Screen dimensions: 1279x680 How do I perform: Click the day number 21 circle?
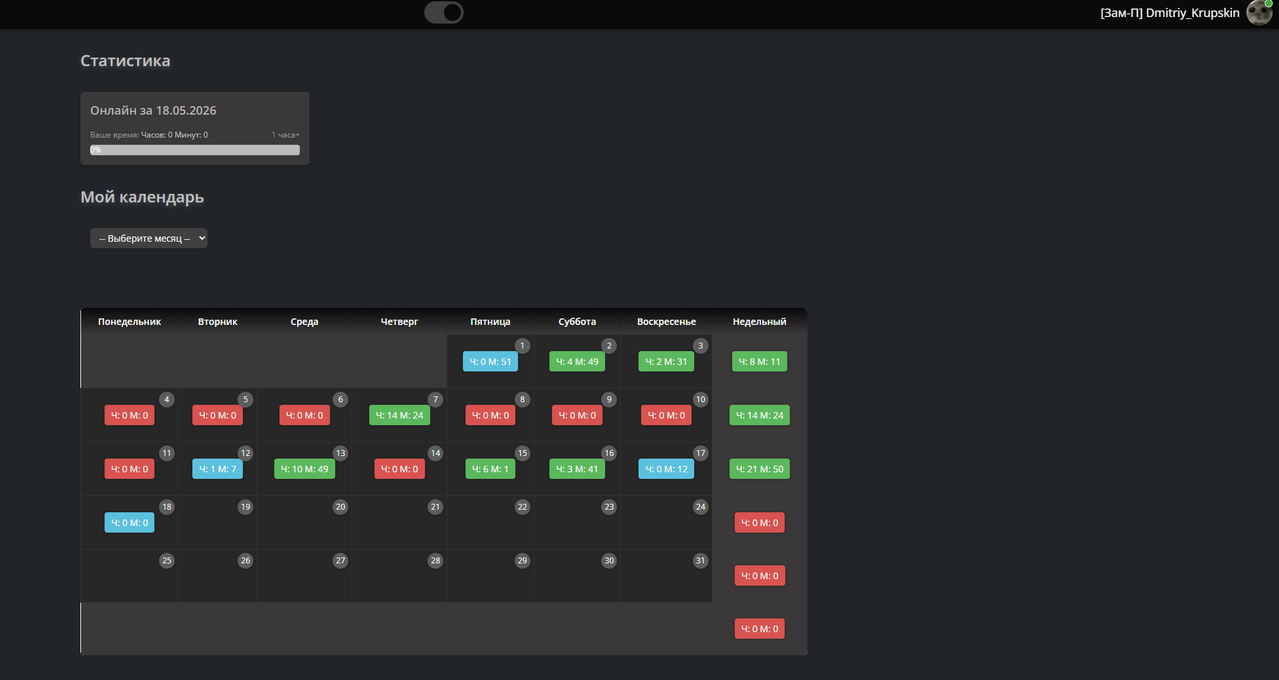tap(435, 507)
